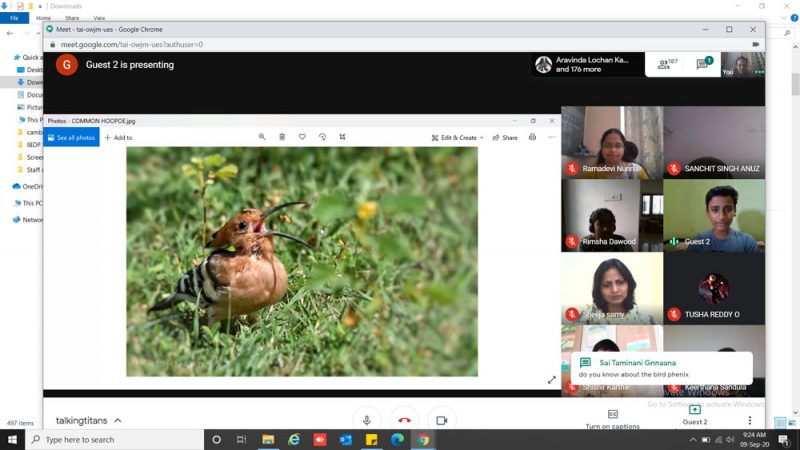Select OneDrive in Explorer sidebar

[x=28, y=186]
